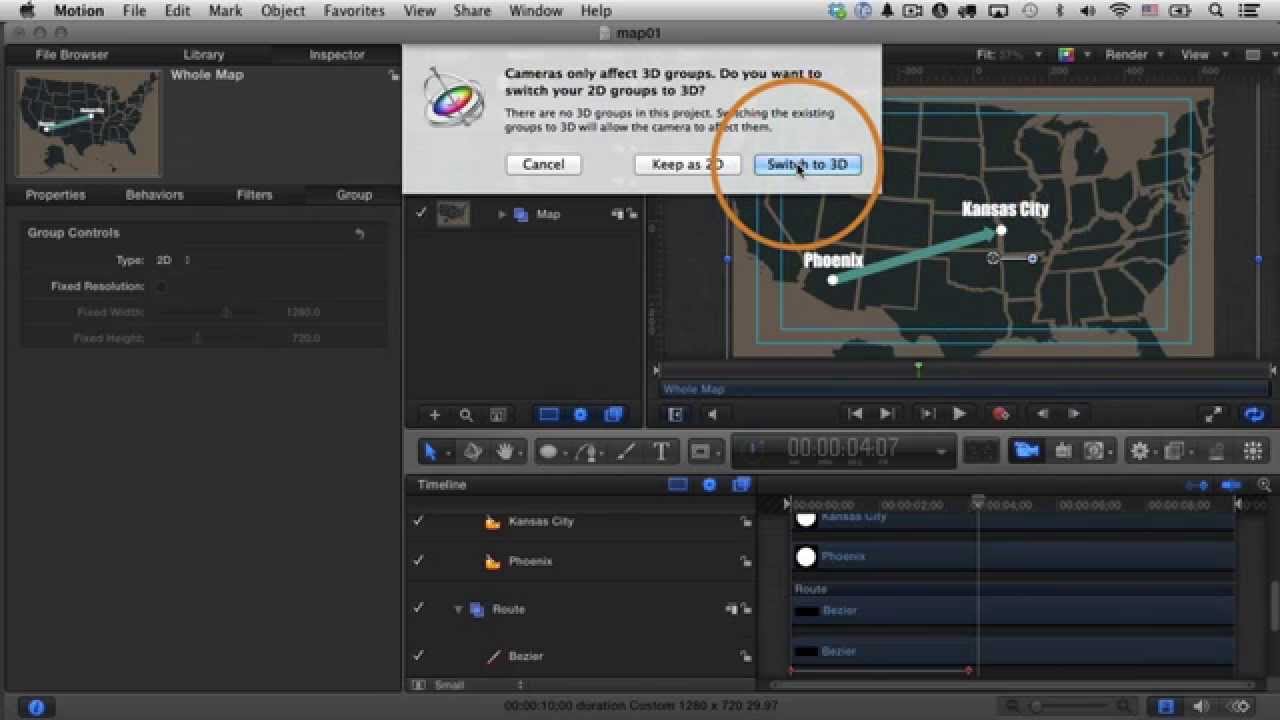The image size is (1280, 720).
Task: Select the Paint Stroke tool
Action: (x=626, y=452)
